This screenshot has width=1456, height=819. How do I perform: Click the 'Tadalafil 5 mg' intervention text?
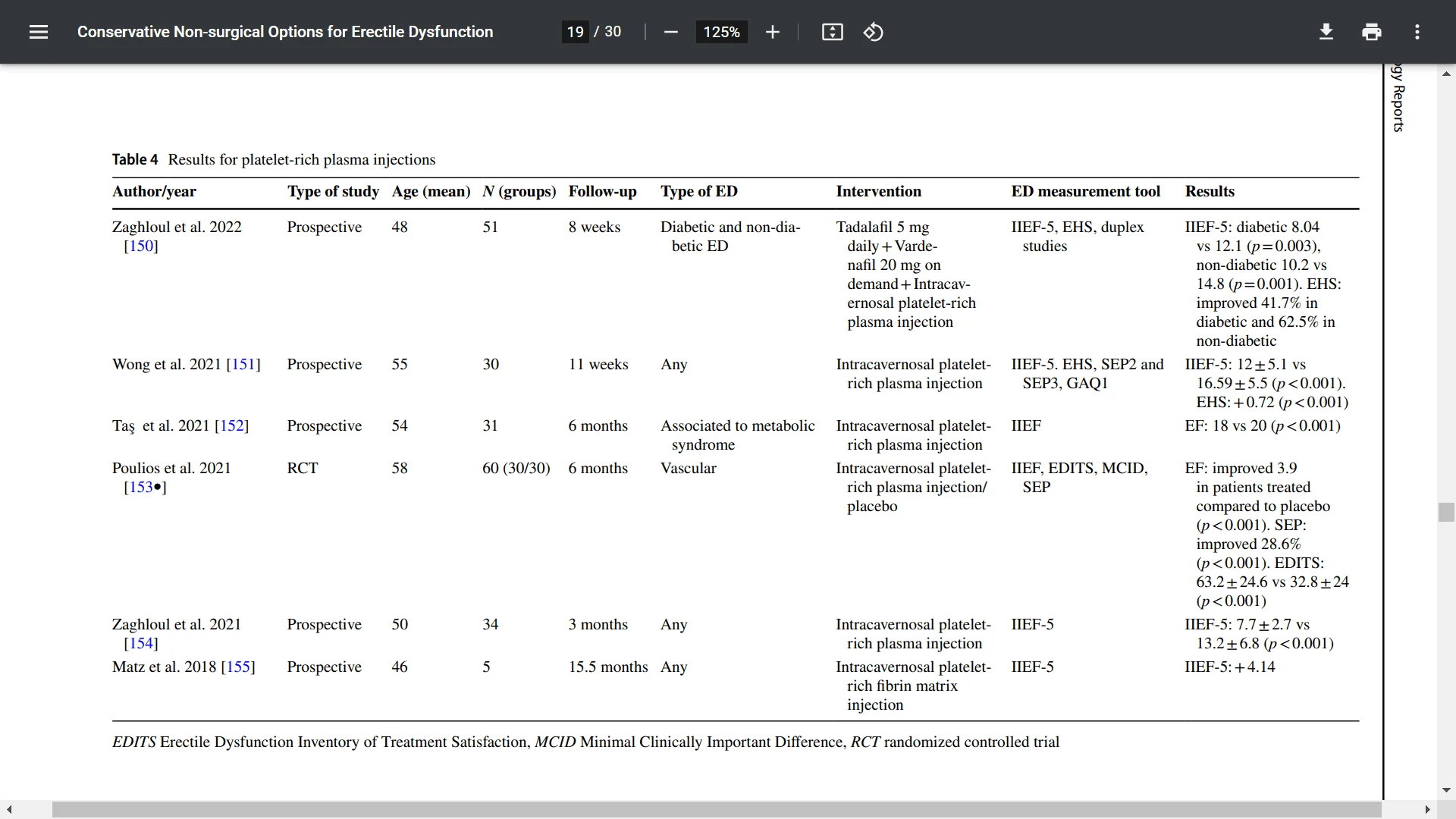(x=882, y=227)
